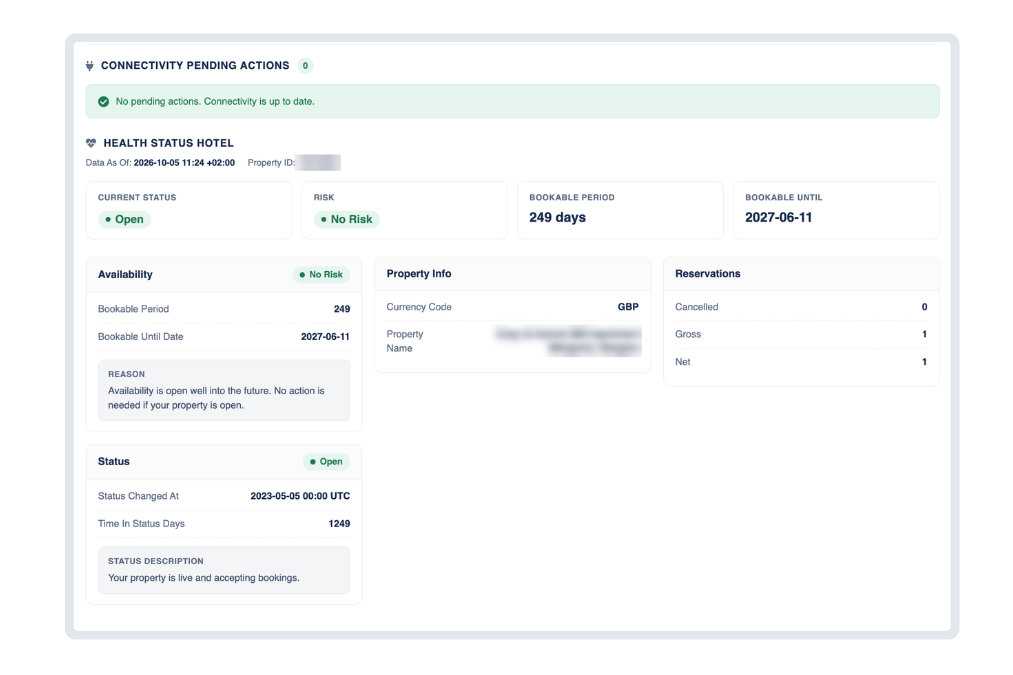Click the Availability reason description text
Viewport: 1013px width, 675px height.
[x=216, y=398]
